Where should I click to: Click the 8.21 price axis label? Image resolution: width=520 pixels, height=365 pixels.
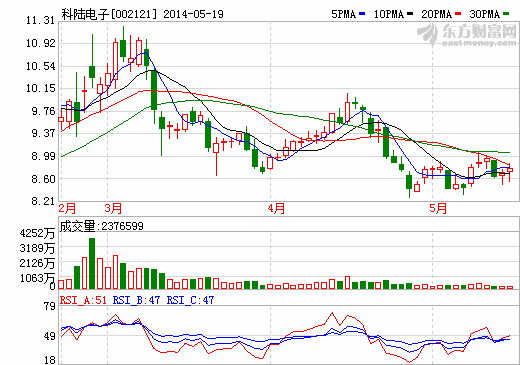tap(43, 201)
